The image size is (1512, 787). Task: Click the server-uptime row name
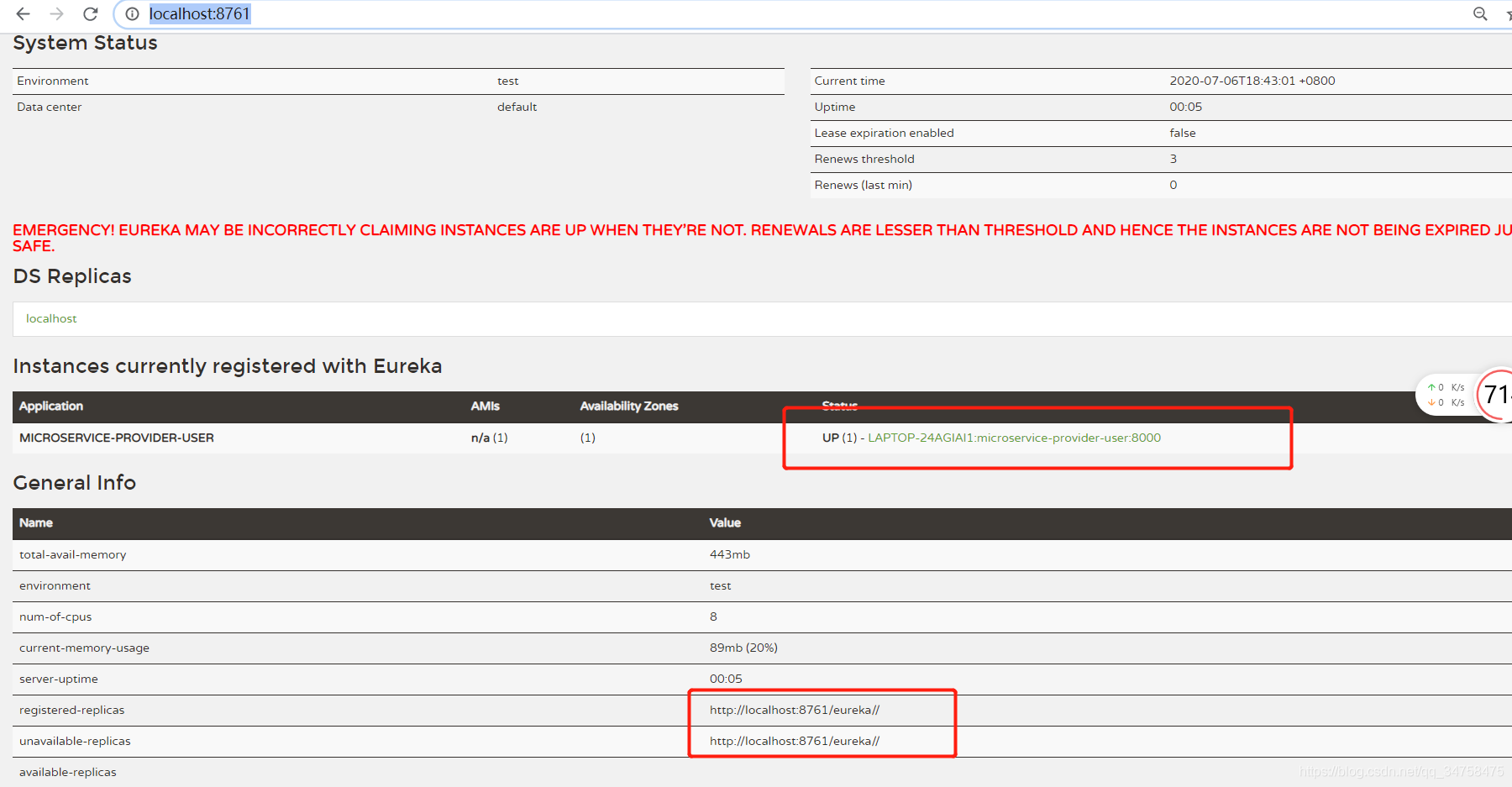59,679
